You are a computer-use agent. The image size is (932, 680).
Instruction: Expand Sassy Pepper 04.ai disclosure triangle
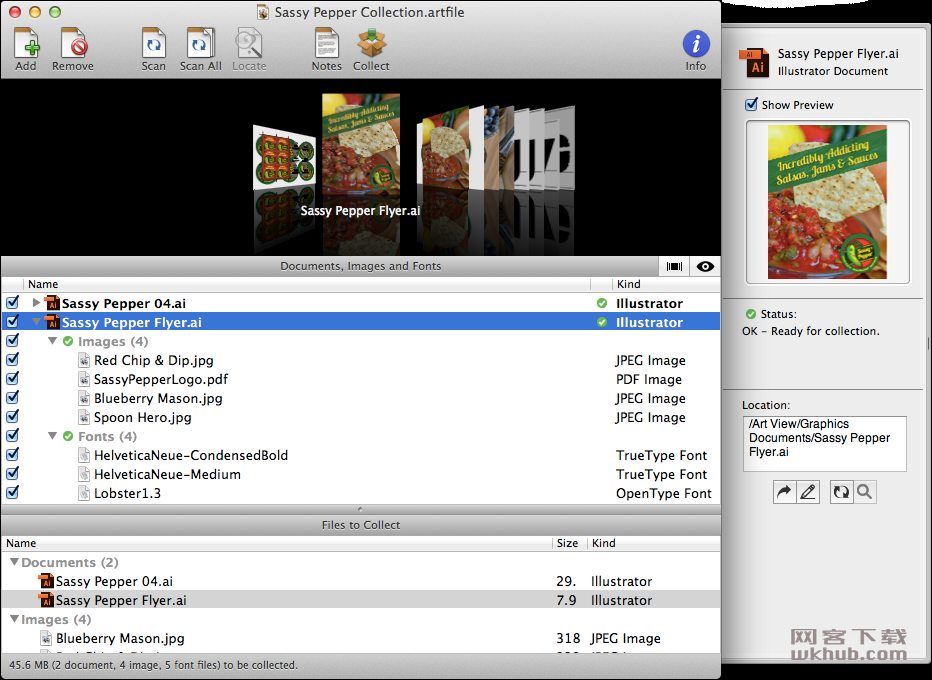[x=36, y=303]
